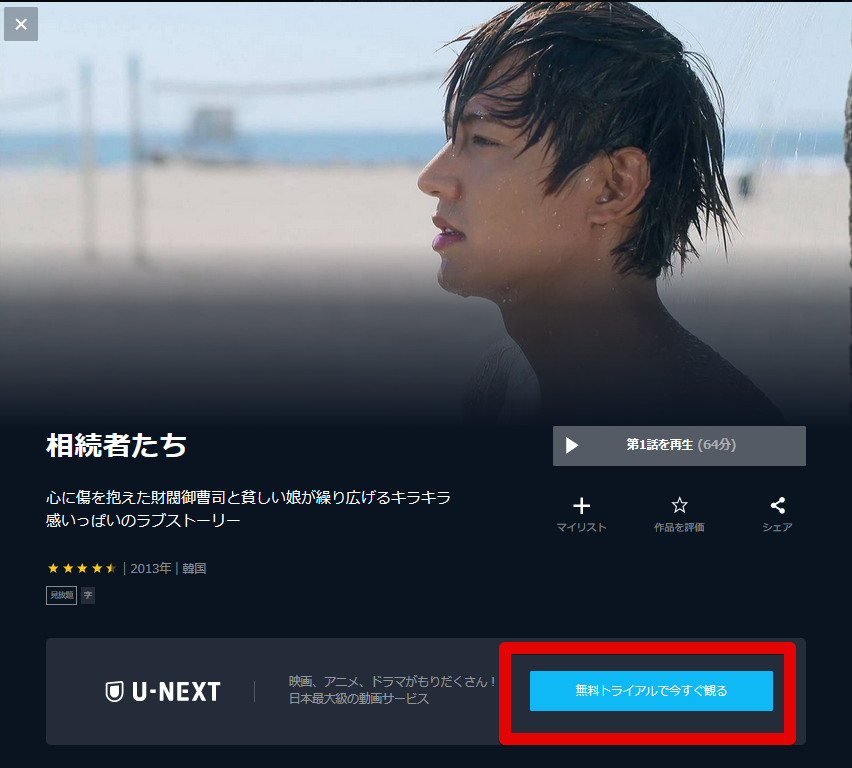Click the 日本最大級の動画サービス promo text
The width and height of the screenshot is (852, 768).
[x=359, y=698]
